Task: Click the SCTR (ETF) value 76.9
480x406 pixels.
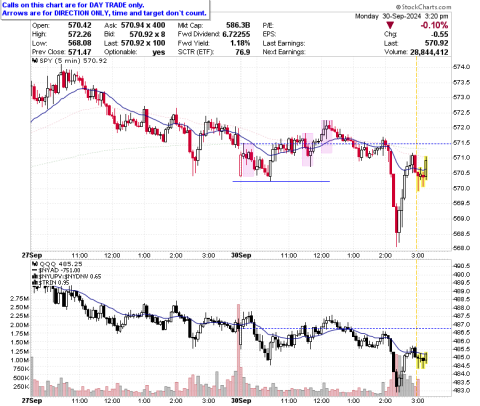Action: click(242, 52)
